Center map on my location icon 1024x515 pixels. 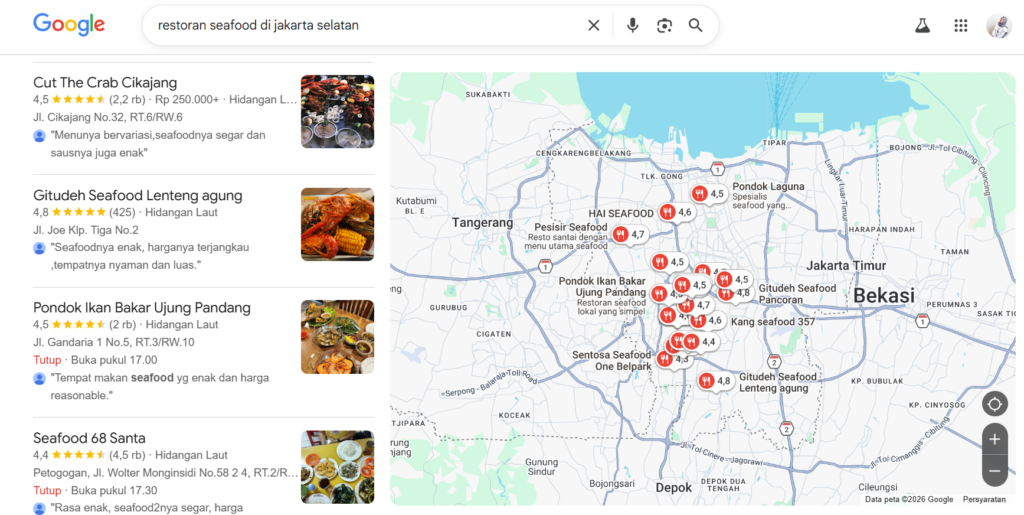(x=995, y=404)
